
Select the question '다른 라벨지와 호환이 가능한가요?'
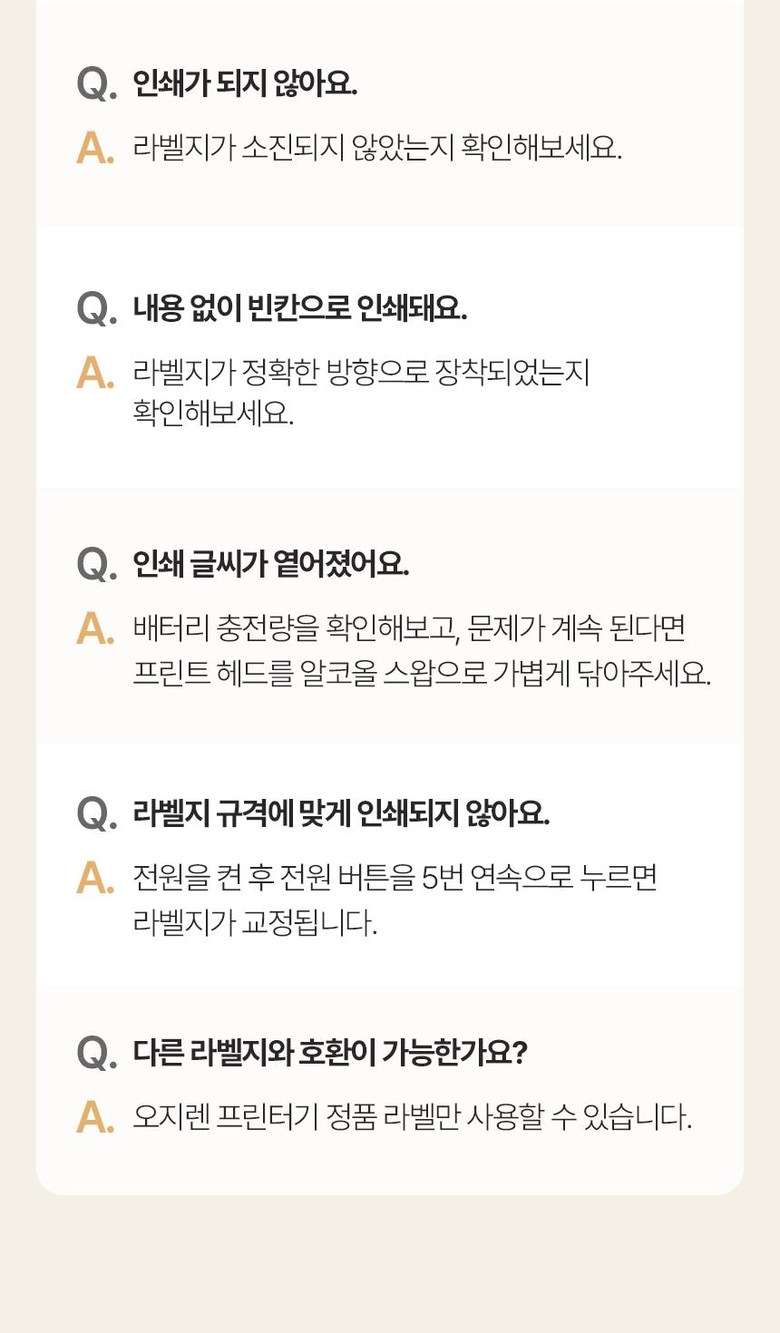(x=330, y=1053)
